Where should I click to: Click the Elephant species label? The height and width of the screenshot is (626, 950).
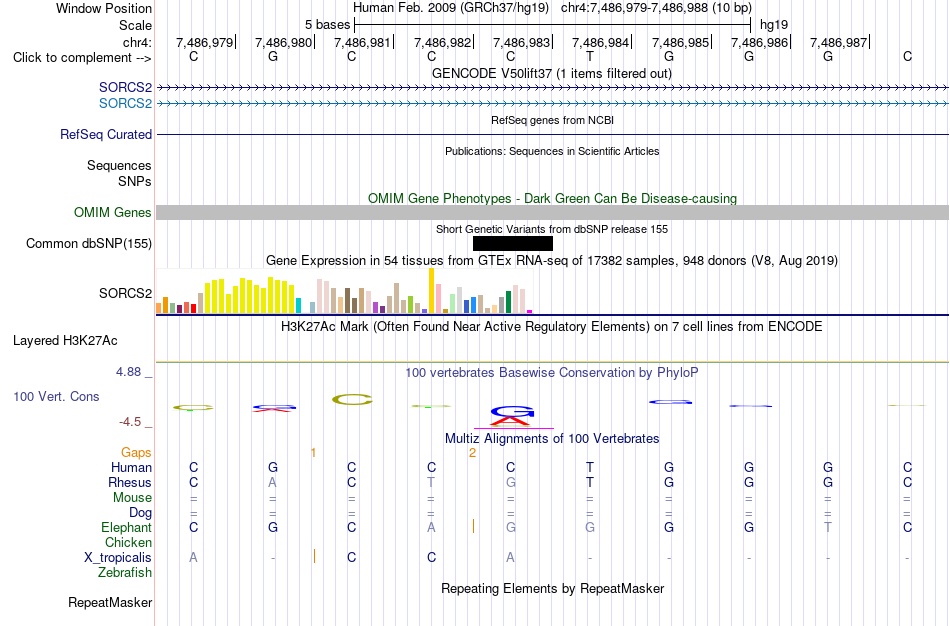pyautogui.click(x=126, y=527)
